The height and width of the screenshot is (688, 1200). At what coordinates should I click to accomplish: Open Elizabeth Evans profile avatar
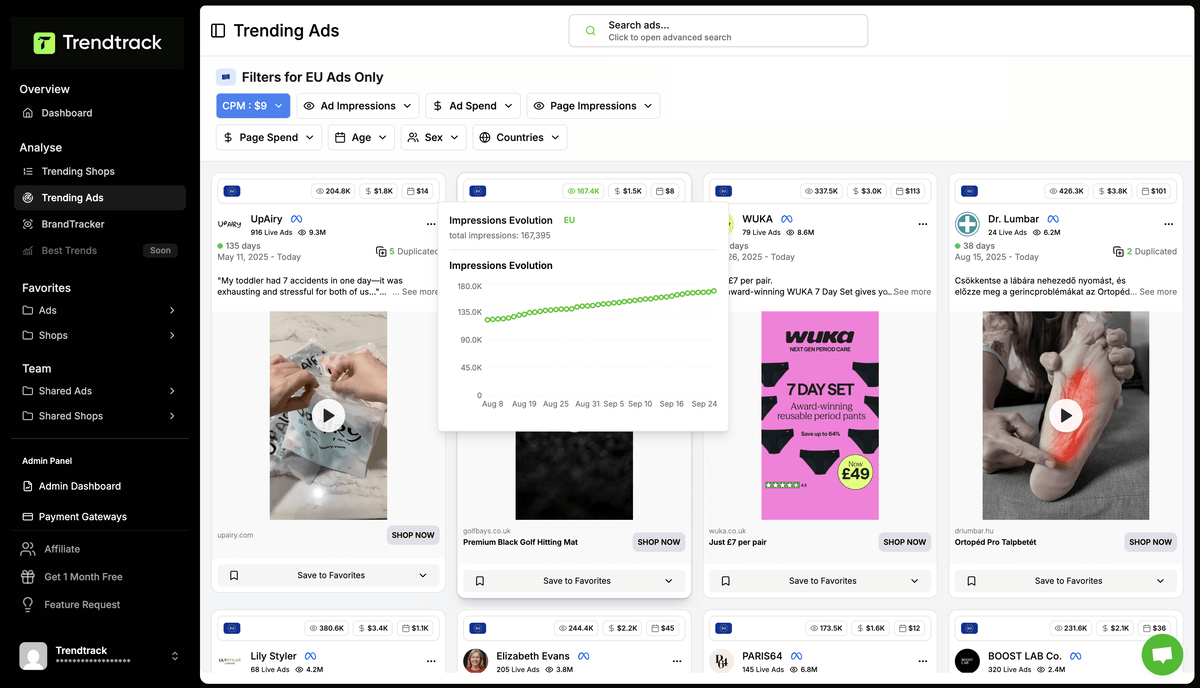476,661
